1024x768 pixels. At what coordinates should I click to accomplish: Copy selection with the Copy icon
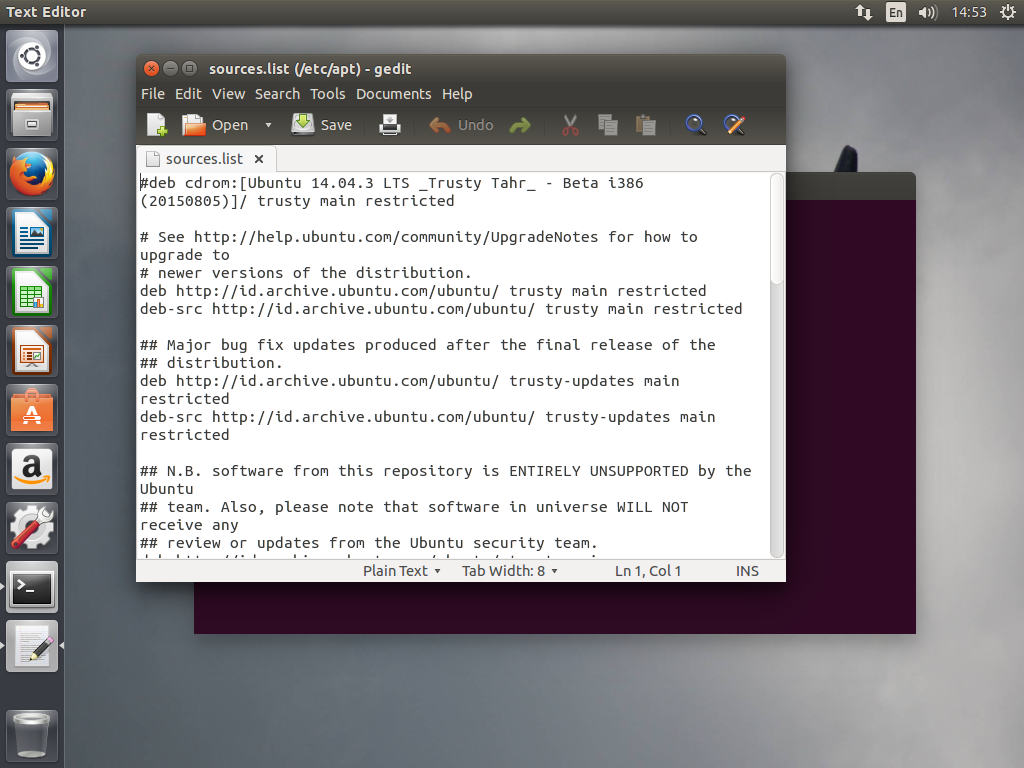click(x=607, y=125)
